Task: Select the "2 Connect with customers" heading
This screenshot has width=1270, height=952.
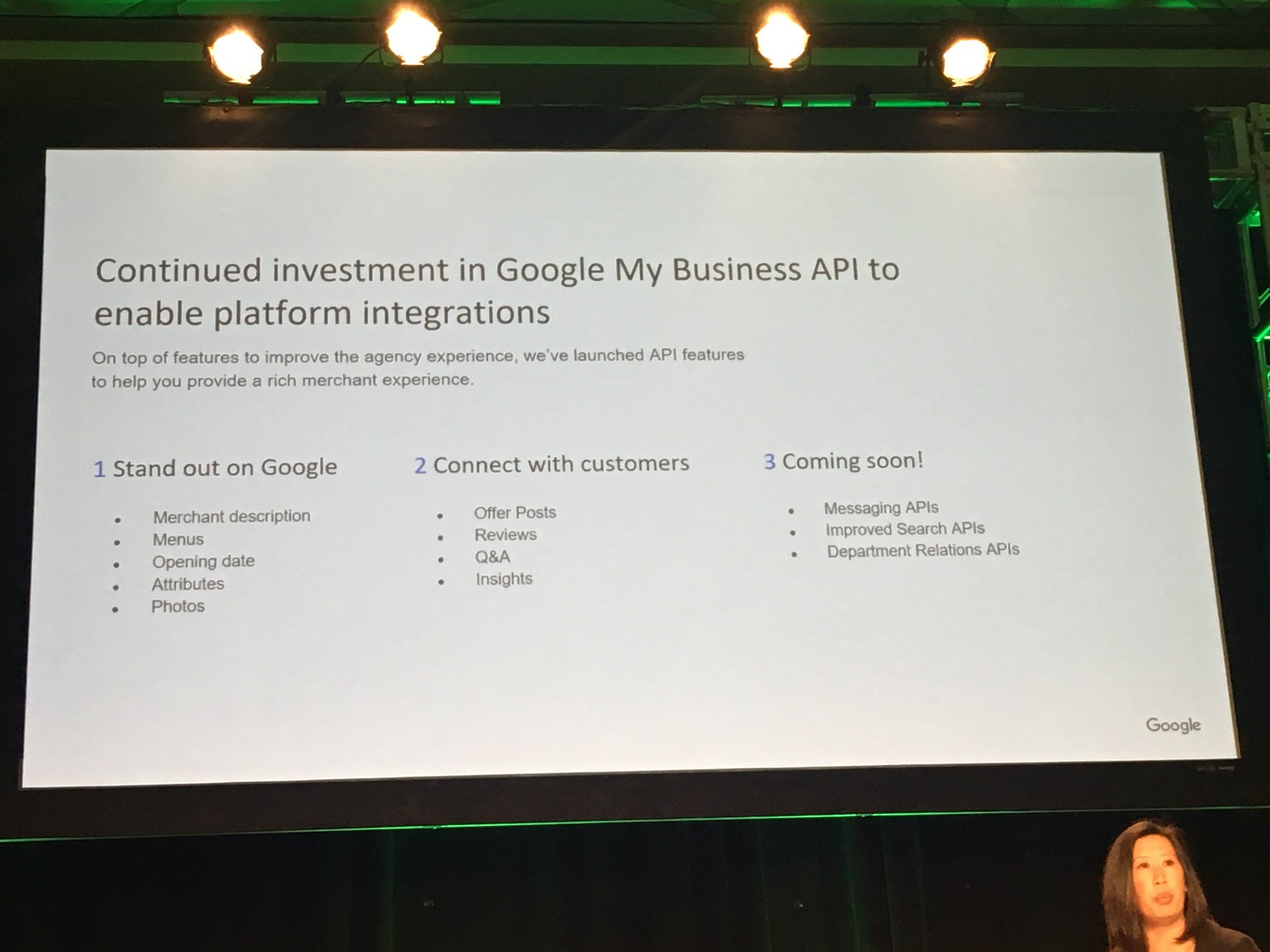Action: pos(551,464)
